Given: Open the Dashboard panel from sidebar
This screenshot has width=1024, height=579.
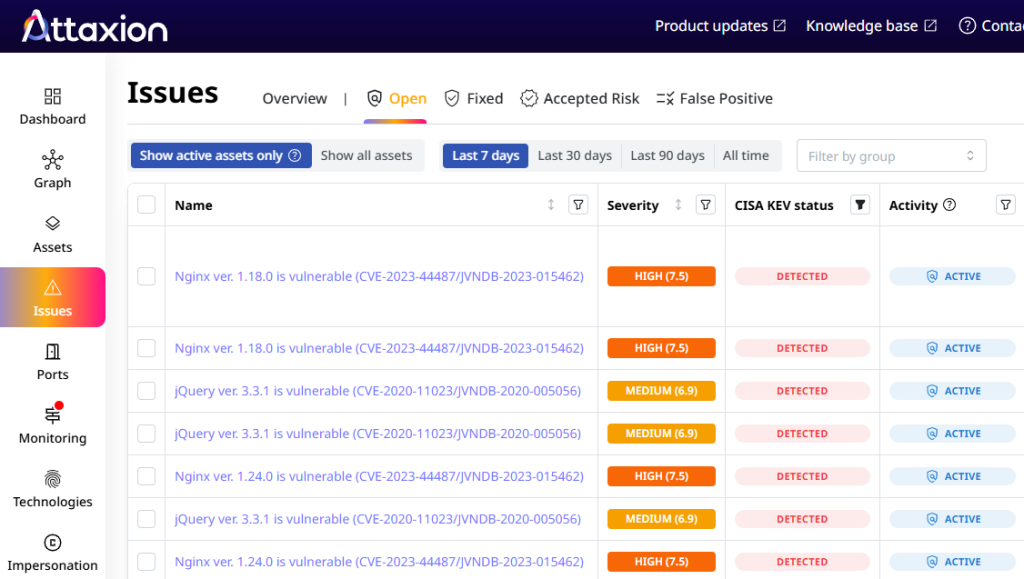Looking at the screenshot, I should click(52, 107).
